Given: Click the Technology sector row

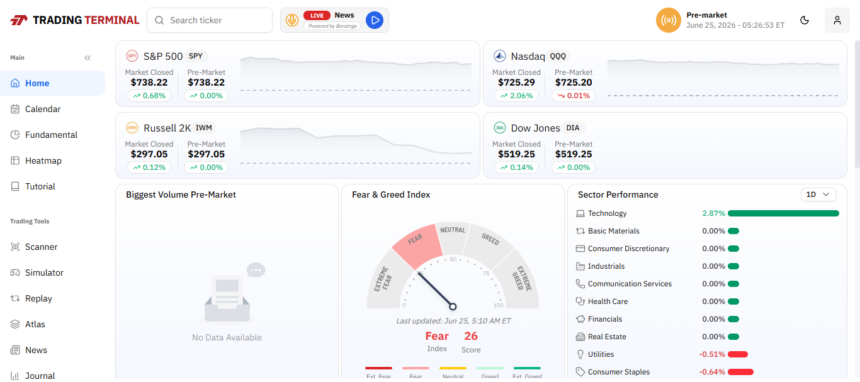Looking at the screenshot, I should pos(707,214).
